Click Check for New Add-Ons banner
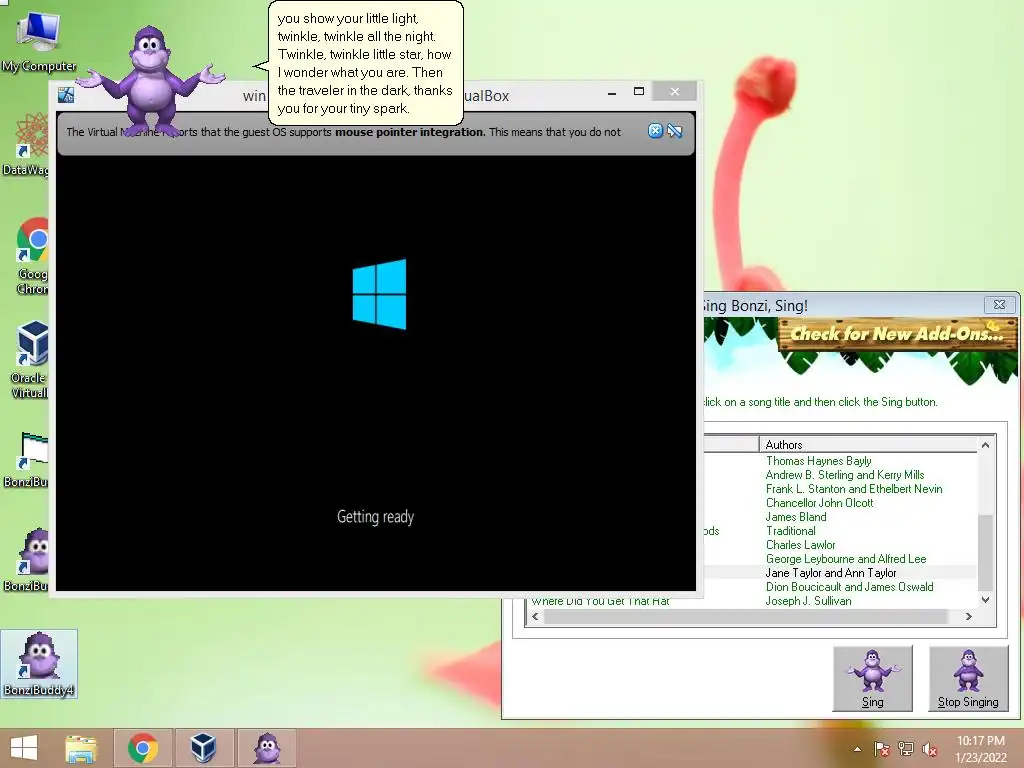1024x768 pixels. coord(897,334)
